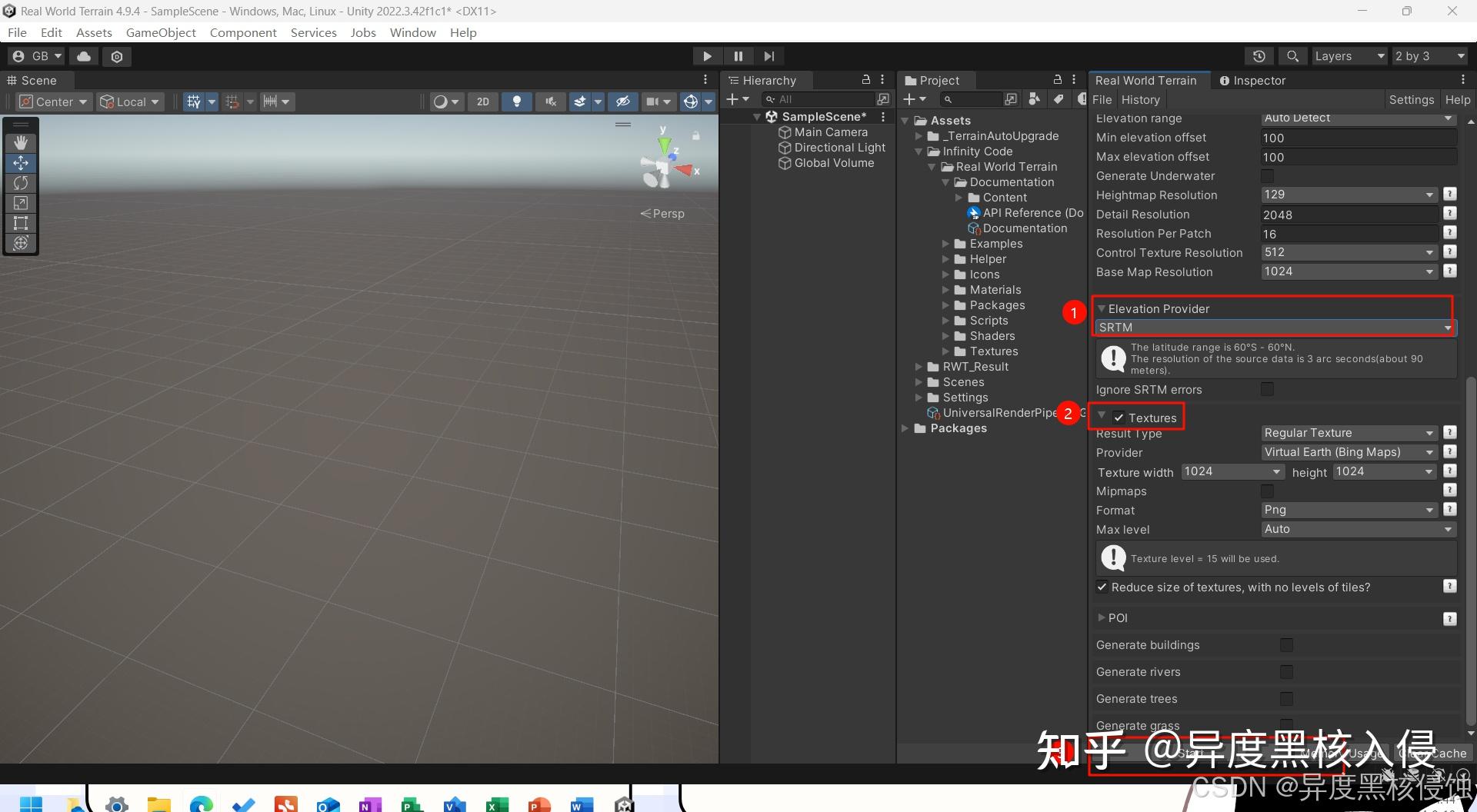Image resolution: width=1477 pixels, height=812 pixels.
Task: Open the GameObject menu
Action: pos(161,32)
